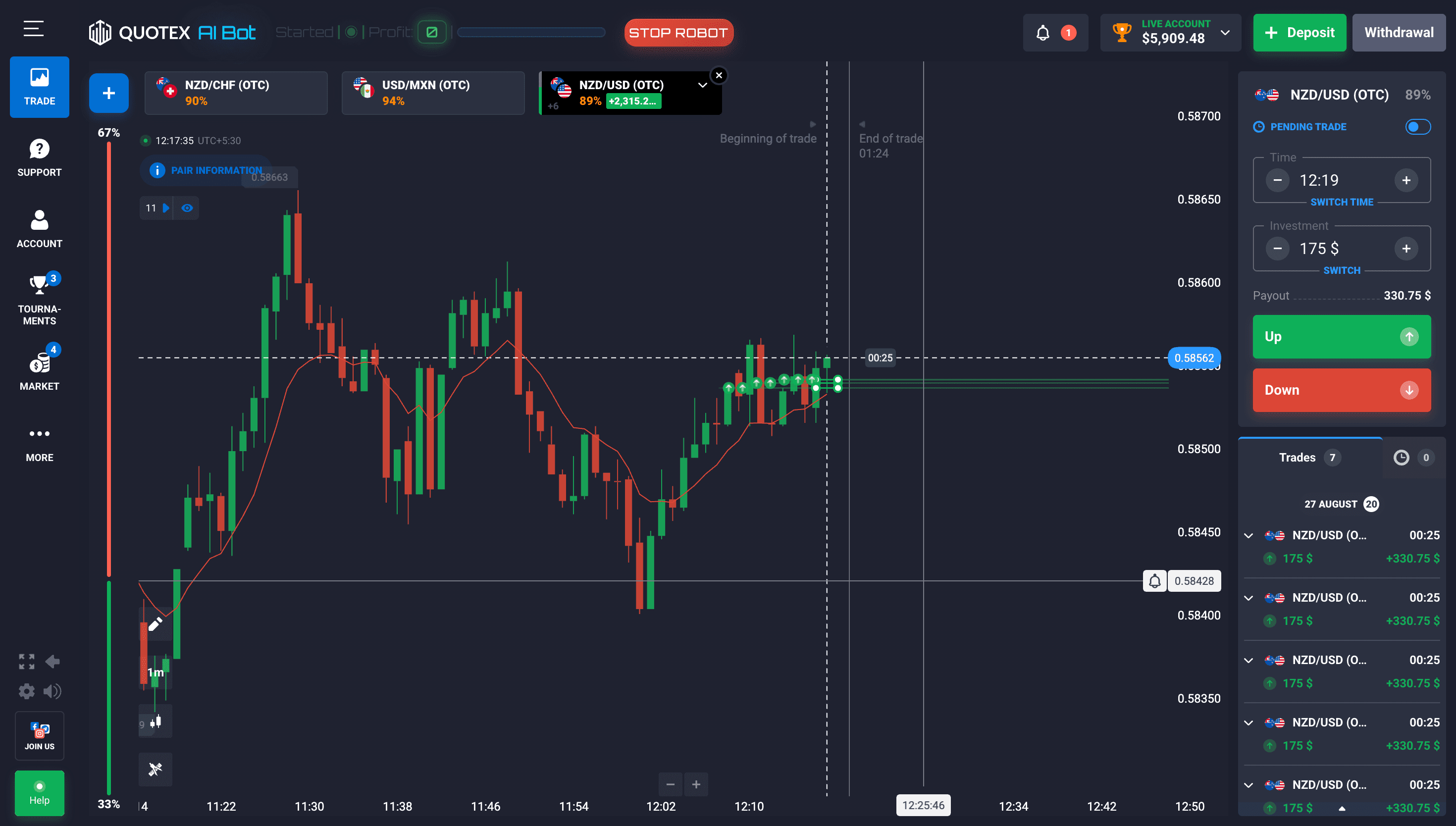Select the Trades tab
1456x826 pixels.
click(x=1310, y=457)
